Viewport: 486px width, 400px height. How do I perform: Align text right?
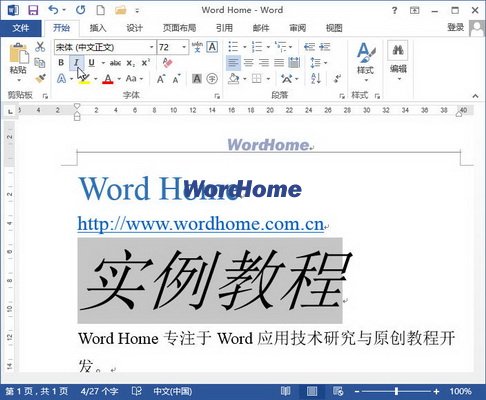(264, 63)
